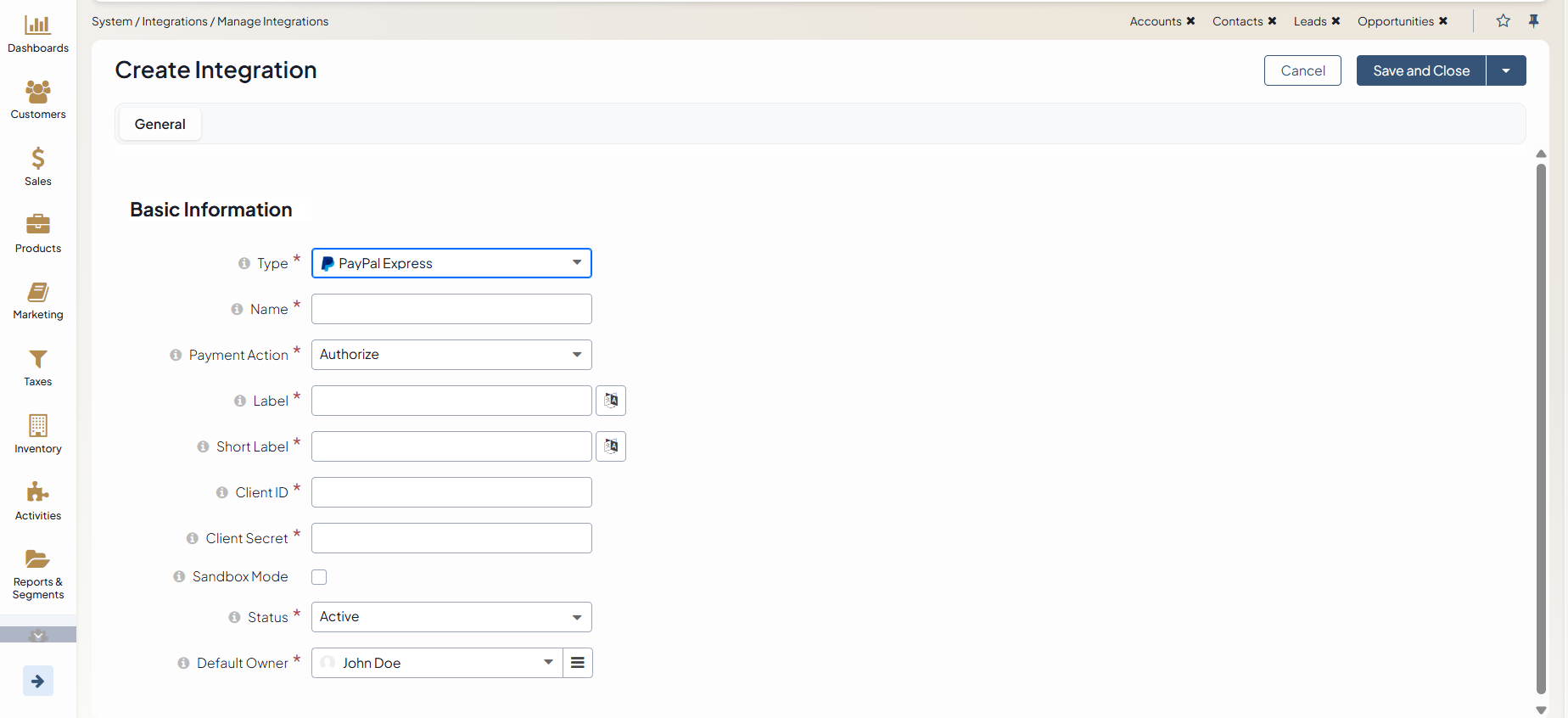Screen dimensions: 1568x718
Task: Click the translation icon next to Label
Action: point(611,401)
